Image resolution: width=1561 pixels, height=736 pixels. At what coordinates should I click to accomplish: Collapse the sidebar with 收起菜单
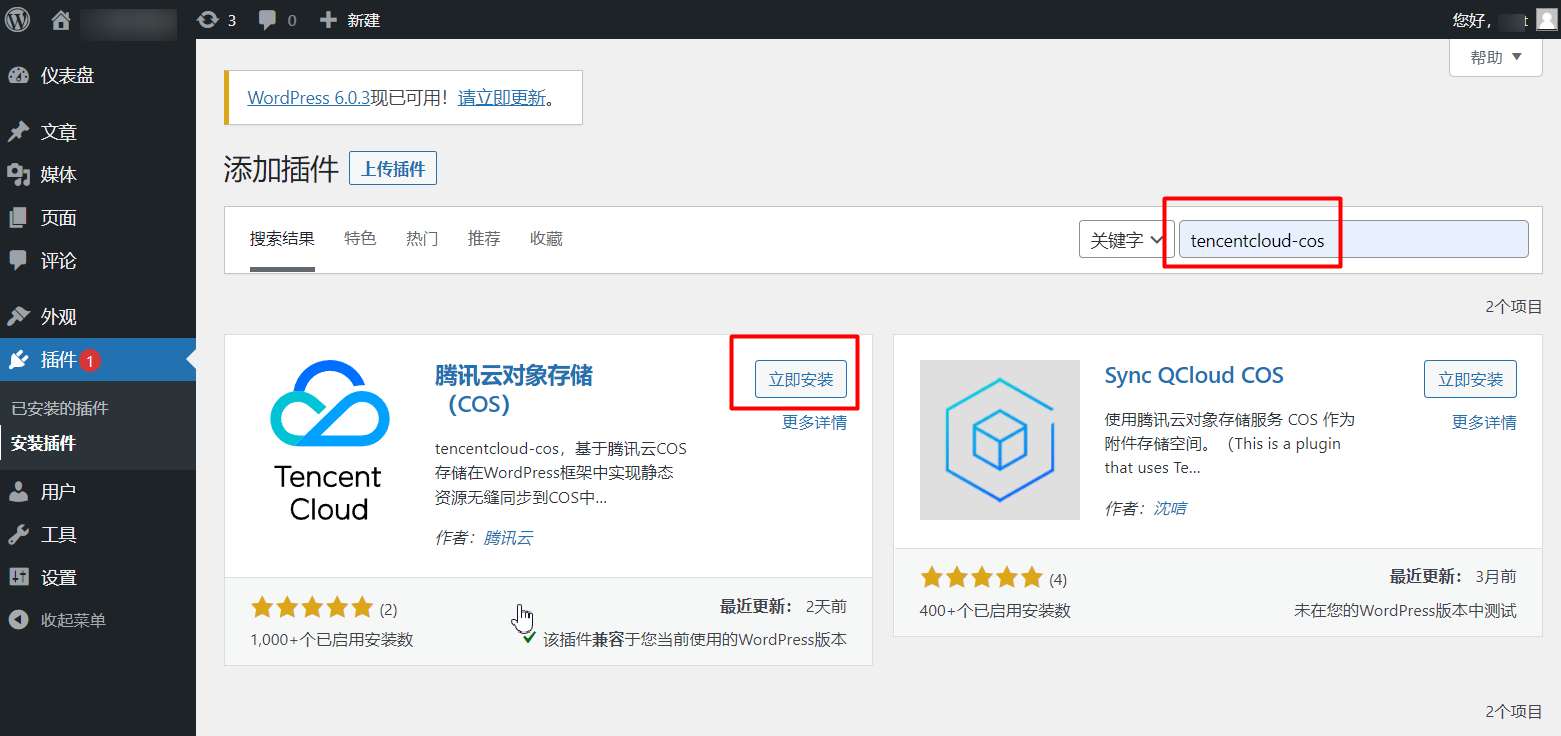(72, 620)
